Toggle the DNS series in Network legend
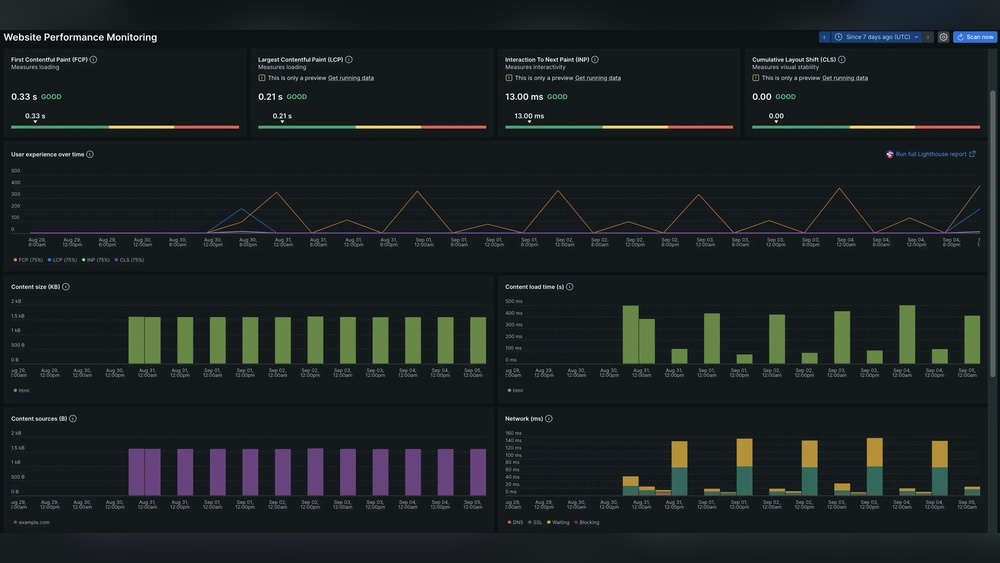The width and height of the screenshot is (1000, 563). point(516,522)
